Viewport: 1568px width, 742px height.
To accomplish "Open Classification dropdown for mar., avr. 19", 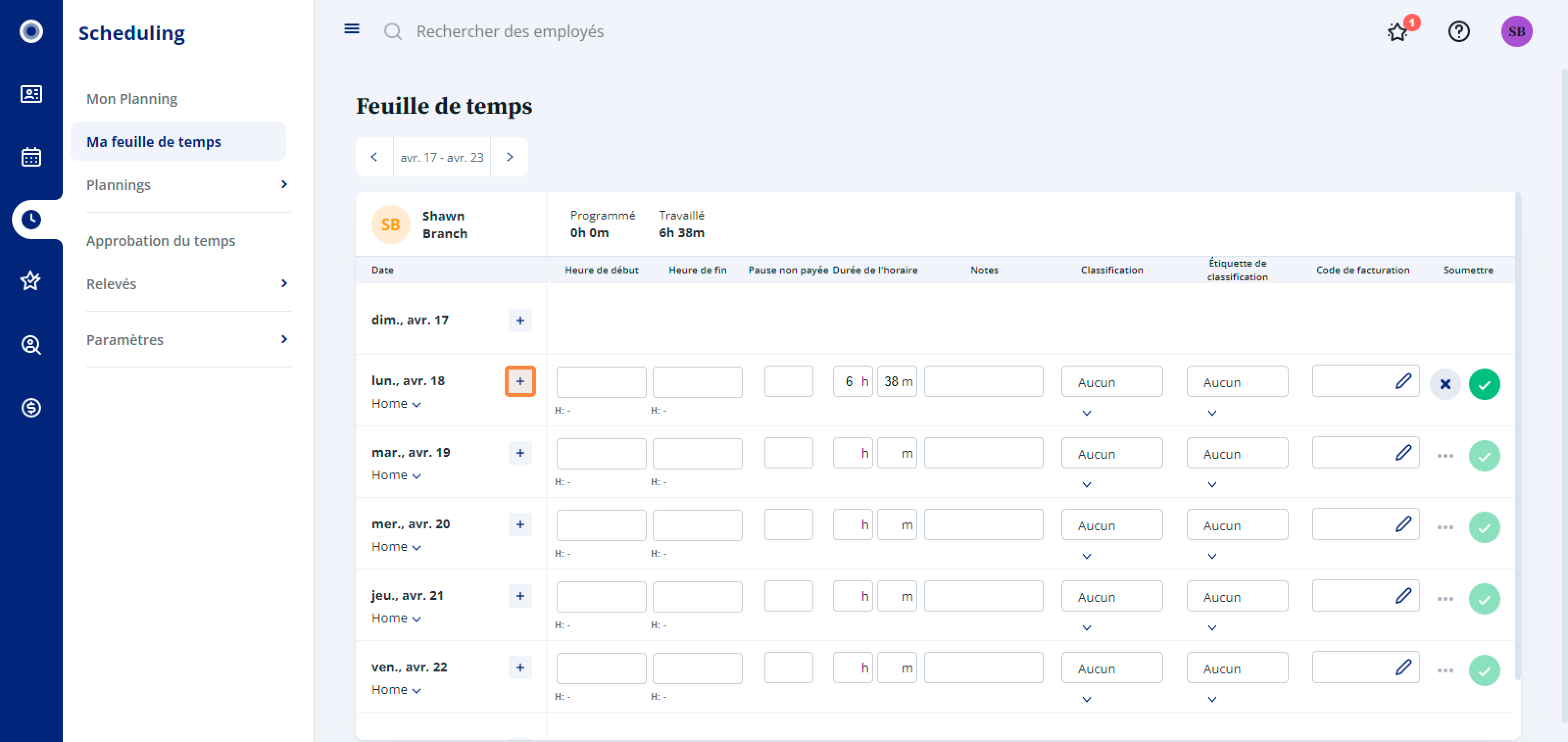I will click(1111, 453).
